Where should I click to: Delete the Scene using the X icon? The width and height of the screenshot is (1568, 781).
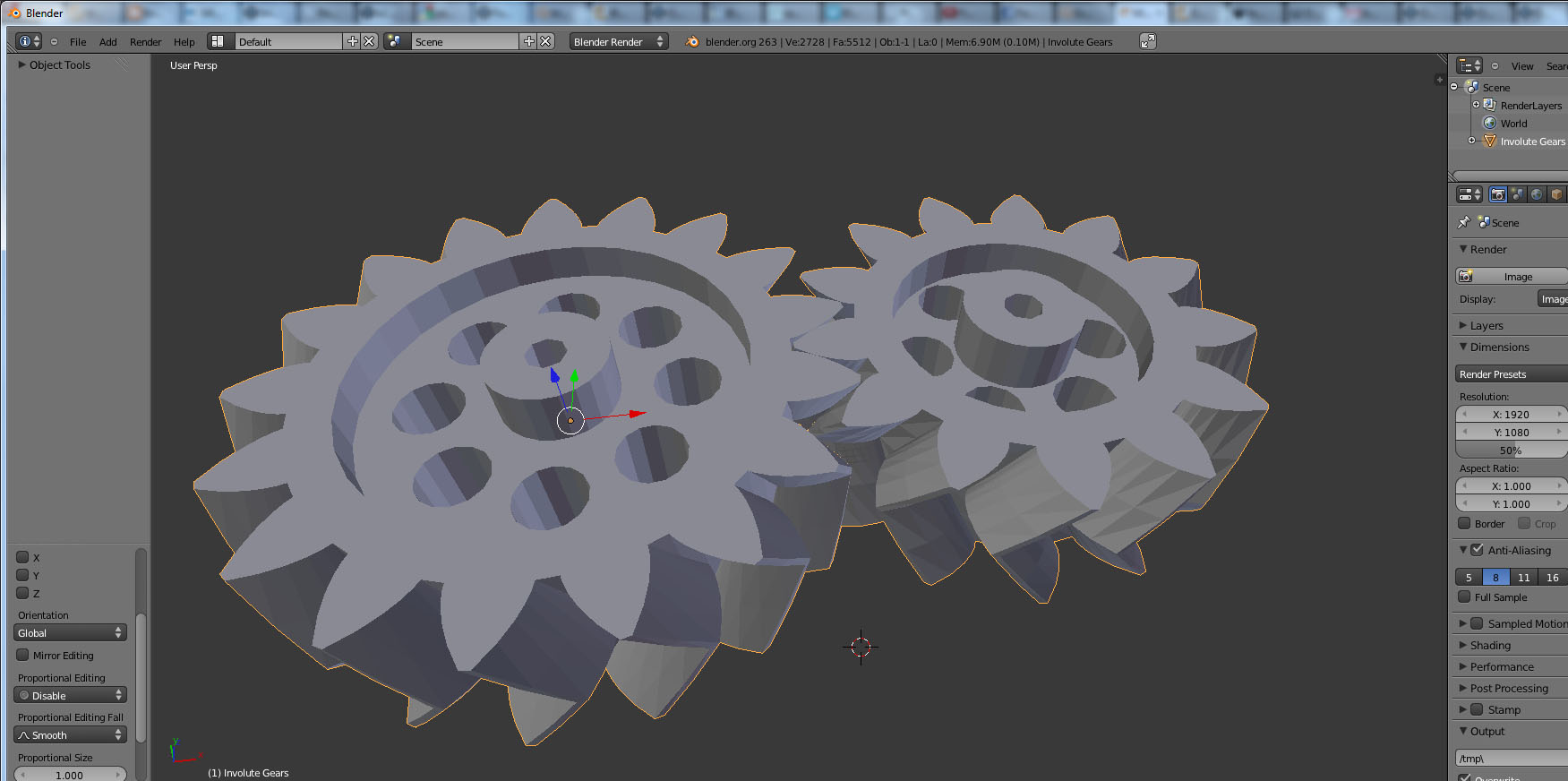tap(545, 41)
